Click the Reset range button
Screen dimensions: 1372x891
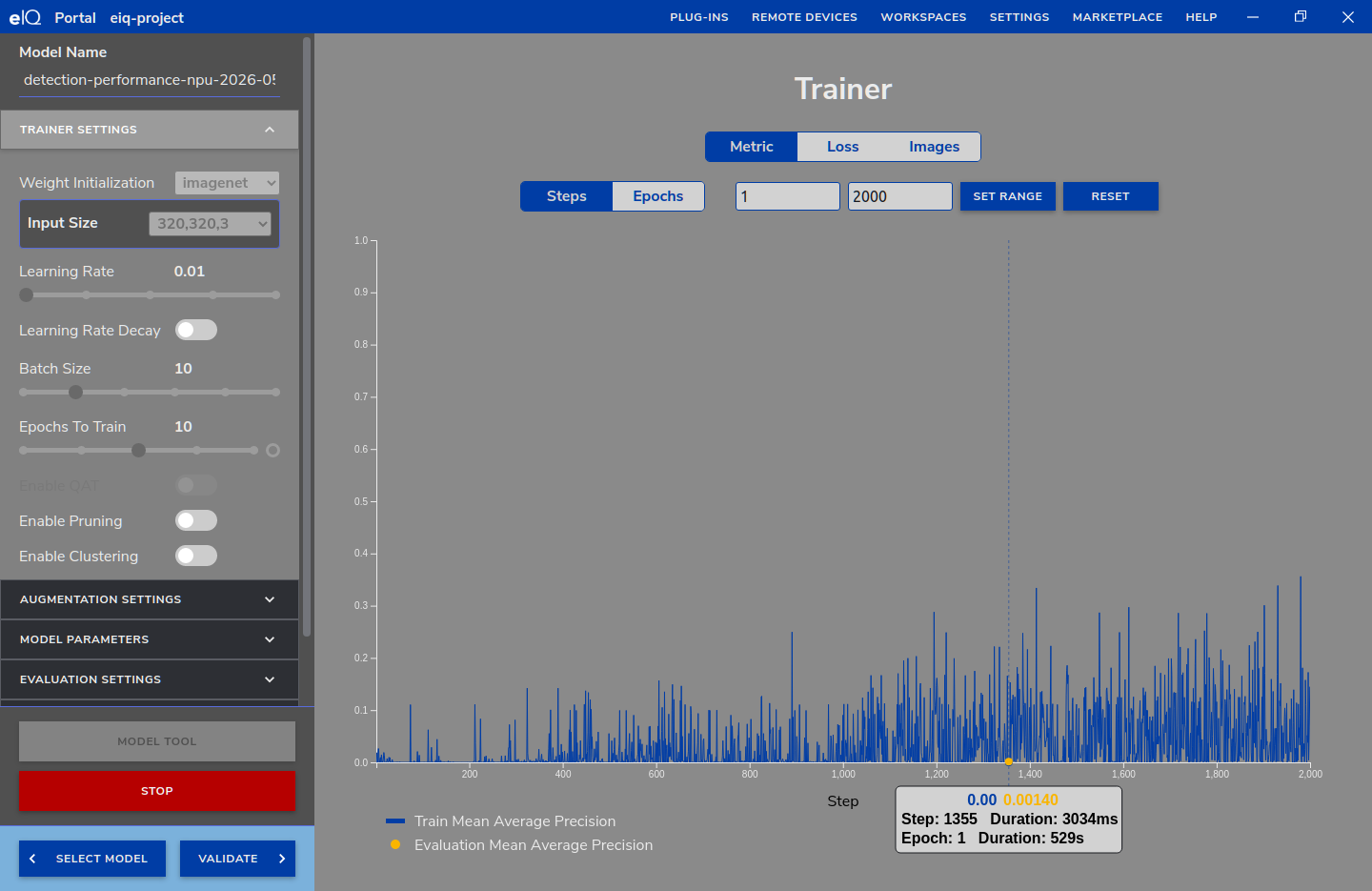1111,196
